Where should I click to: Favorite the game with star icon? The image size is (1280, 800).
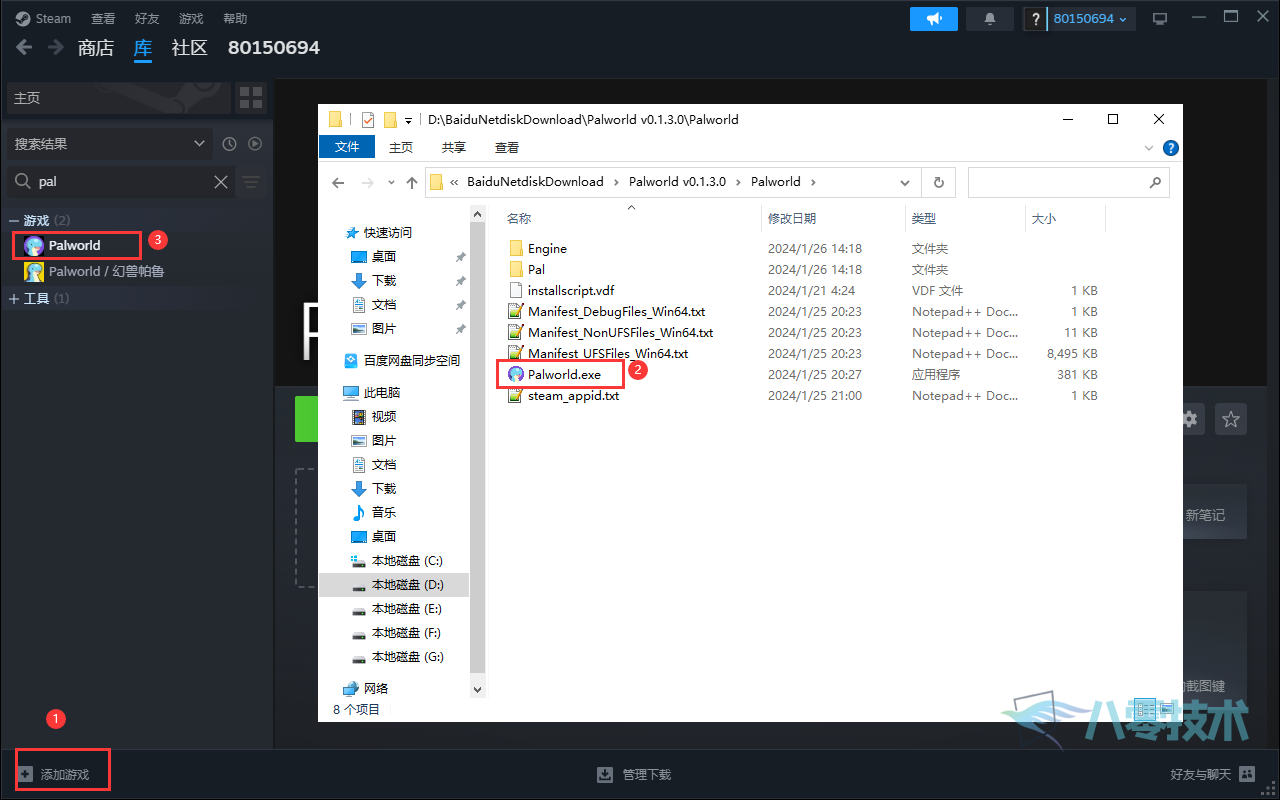pyautogui.click(x=1231, y=420)
